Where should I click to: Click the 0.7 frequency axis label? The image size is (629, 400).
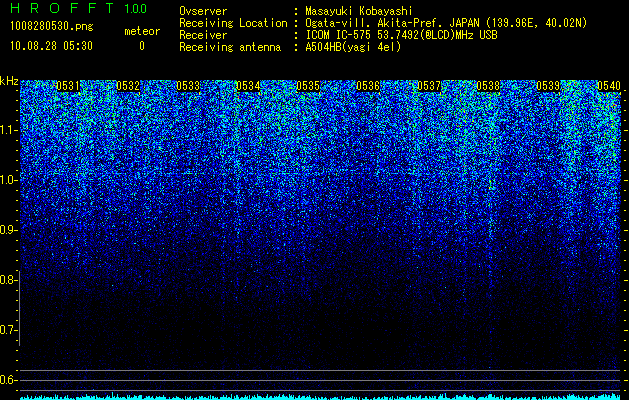pyautogui.click(x=8, y=330)
